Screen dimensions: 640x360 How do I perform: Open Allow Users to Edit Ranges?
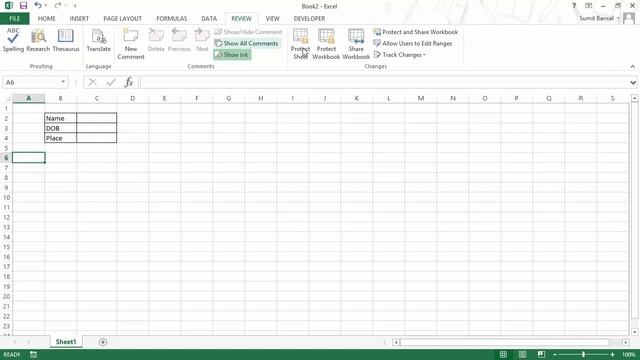tap(413, 43)
